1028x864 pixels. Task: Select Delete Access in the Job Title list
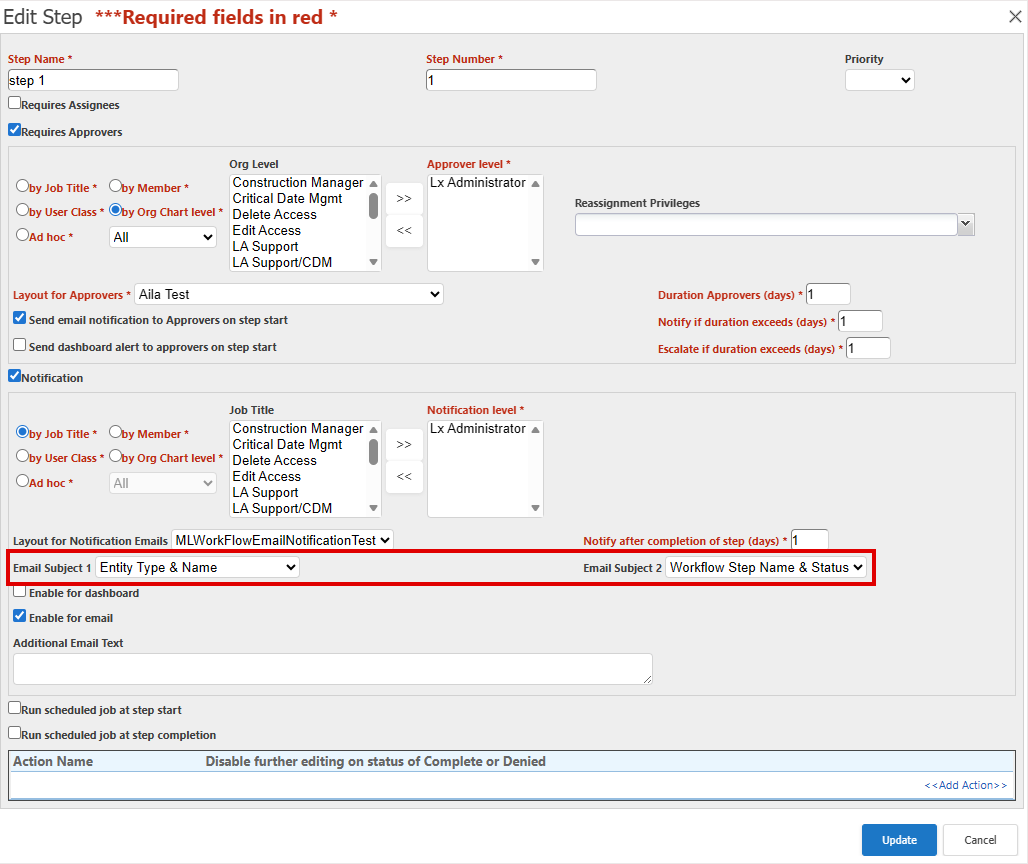(273, 460)
